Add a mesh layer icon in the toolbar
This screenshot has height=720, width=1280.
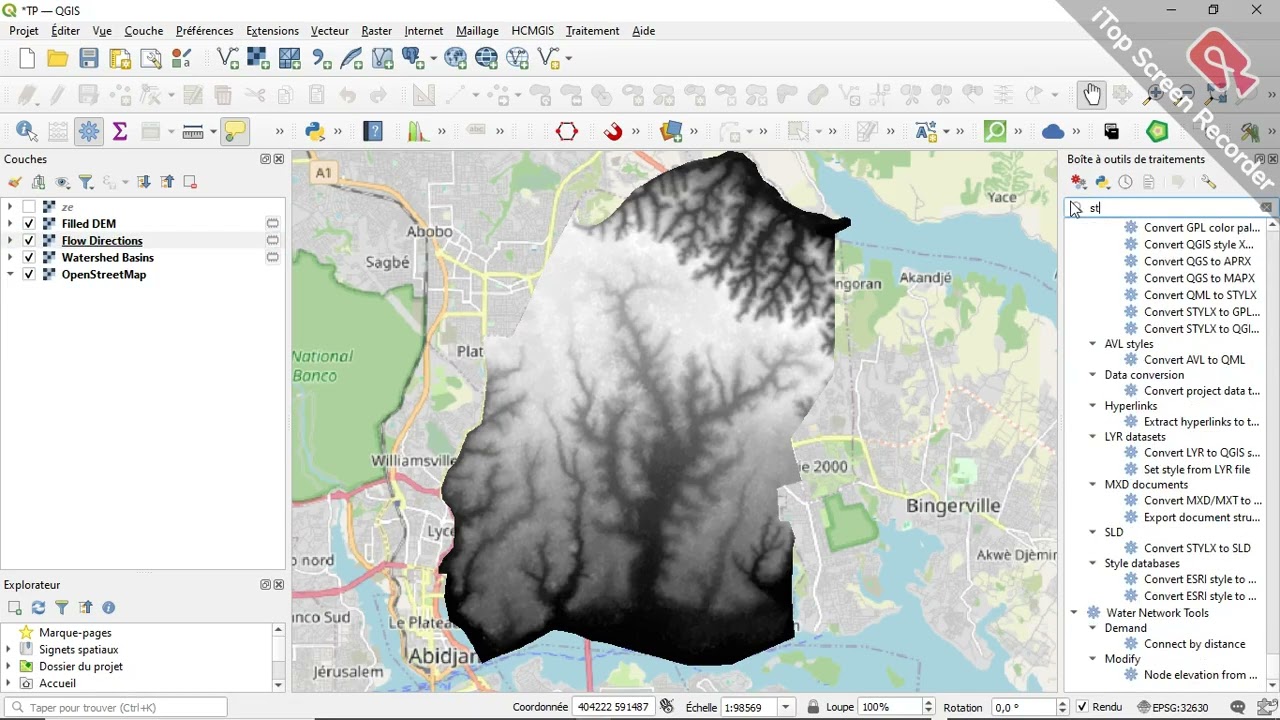point(290,59)
